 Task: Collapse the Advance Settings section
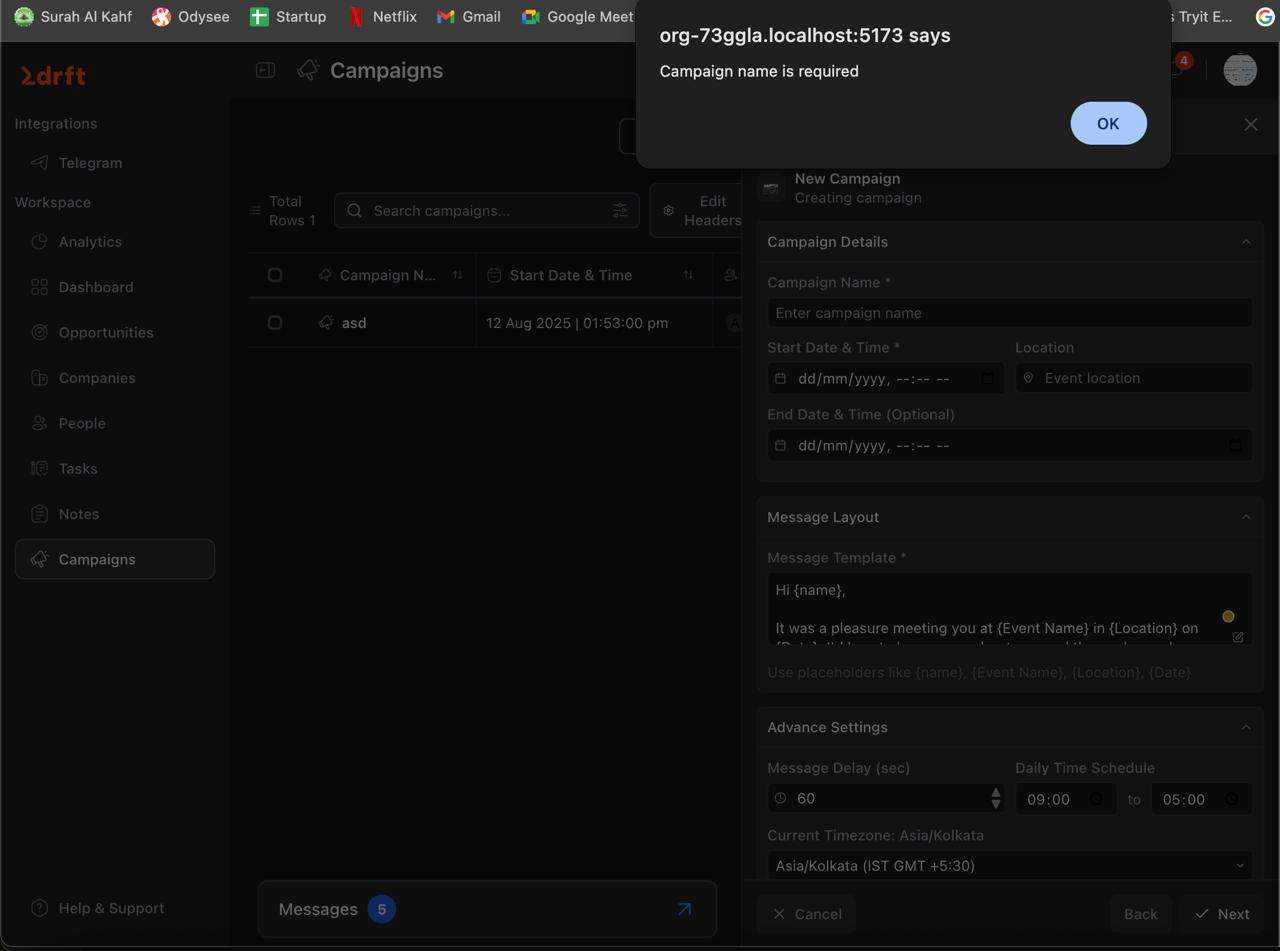[1245, 727]
